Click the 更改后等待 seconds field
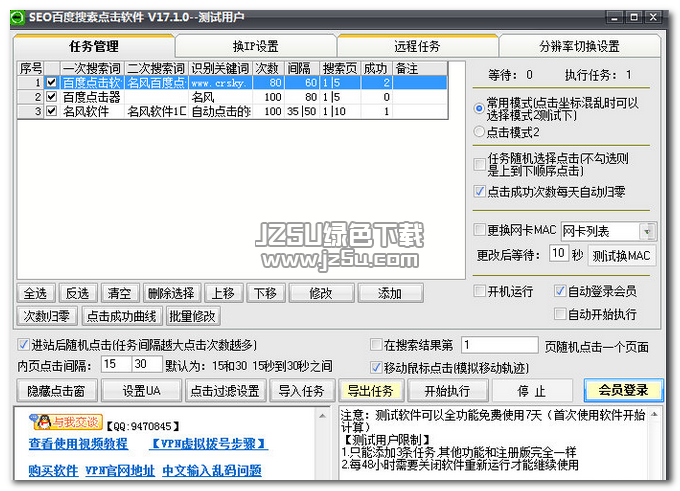The image size is (680, 491). tap(559, 253)
